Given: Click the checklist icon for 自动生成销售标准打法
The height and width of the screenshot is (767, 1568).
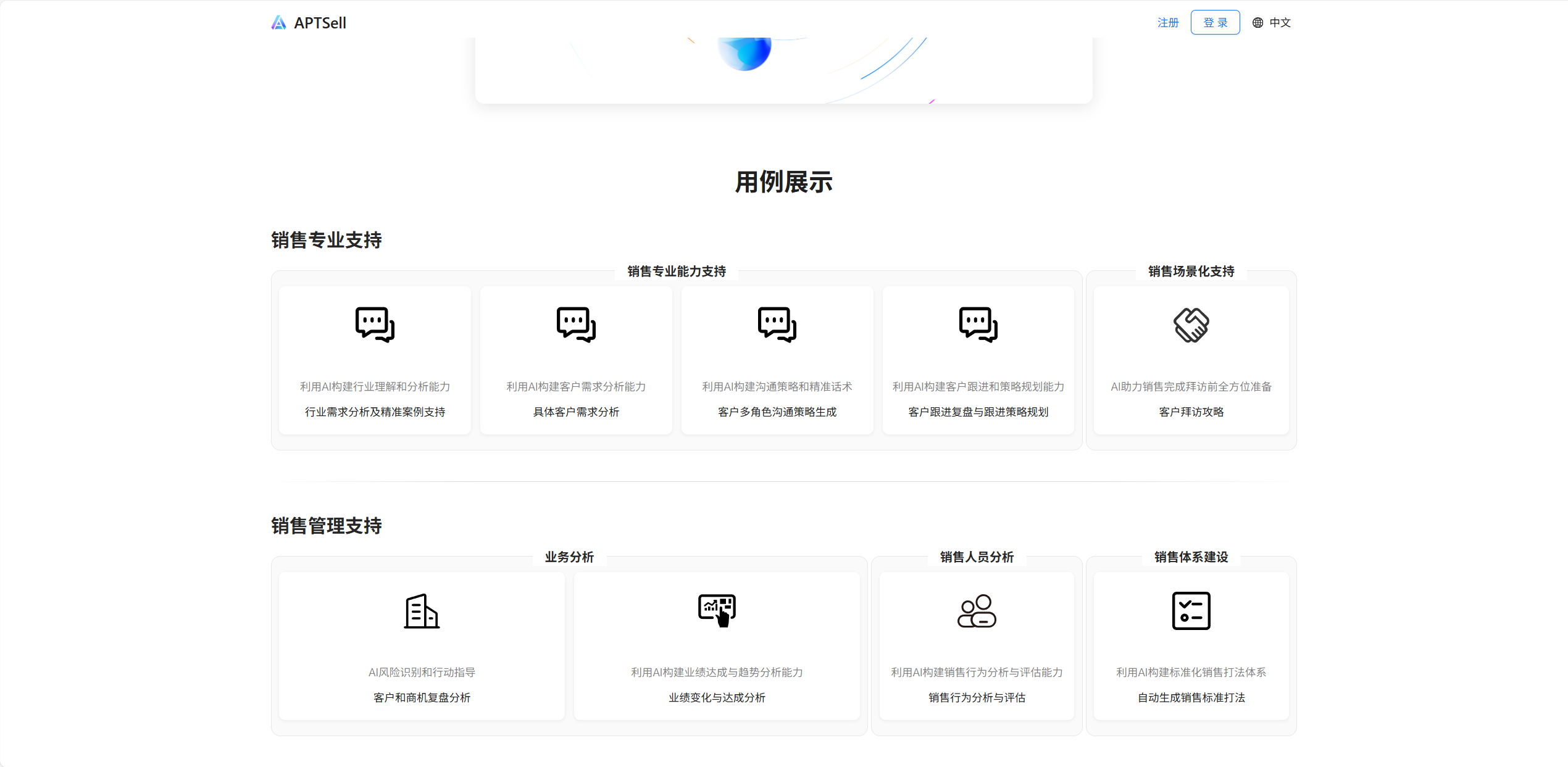Looking at the screenshot, I should [1191, 611].
